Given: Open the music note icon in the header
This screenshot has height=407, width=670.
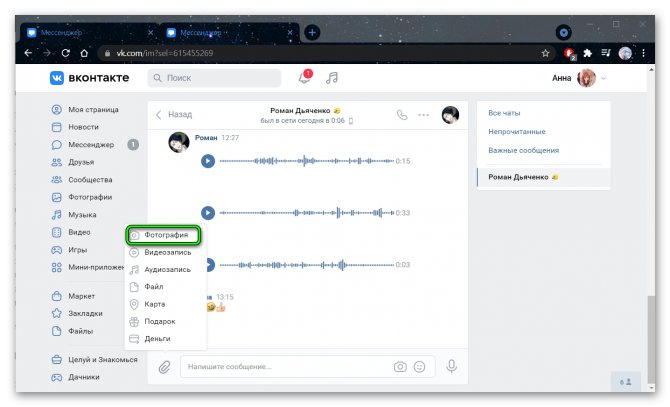Looking at the screenshot, I should tap(332, 78).
